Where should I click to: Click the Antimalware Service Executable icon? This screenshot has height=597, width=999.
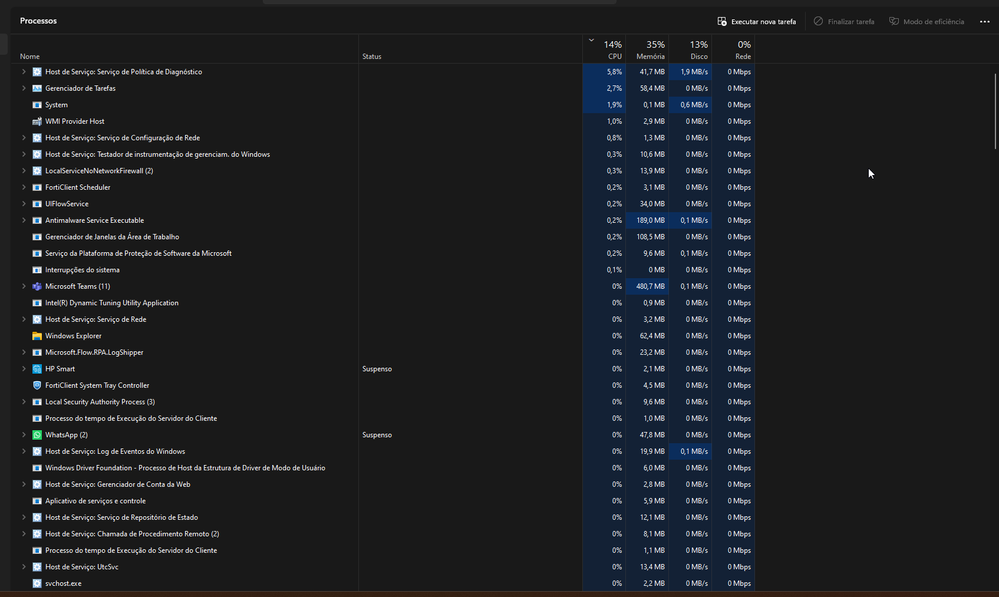tap(37, 220)
